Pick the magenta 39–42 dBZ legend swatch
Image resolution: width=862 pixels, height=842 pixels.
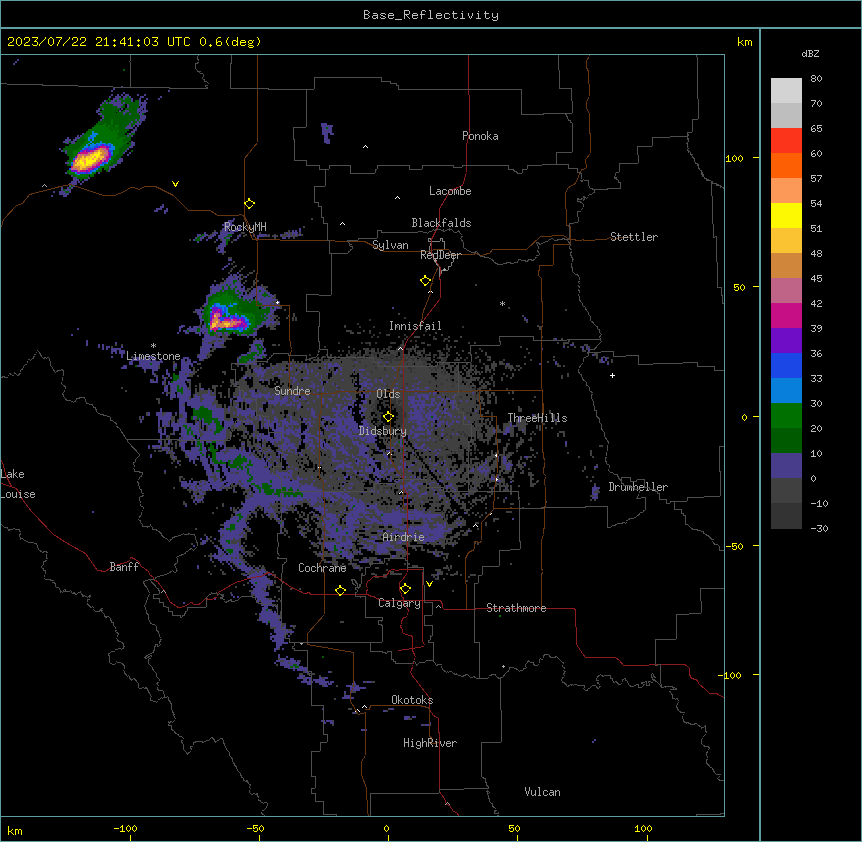click(786, 315)
